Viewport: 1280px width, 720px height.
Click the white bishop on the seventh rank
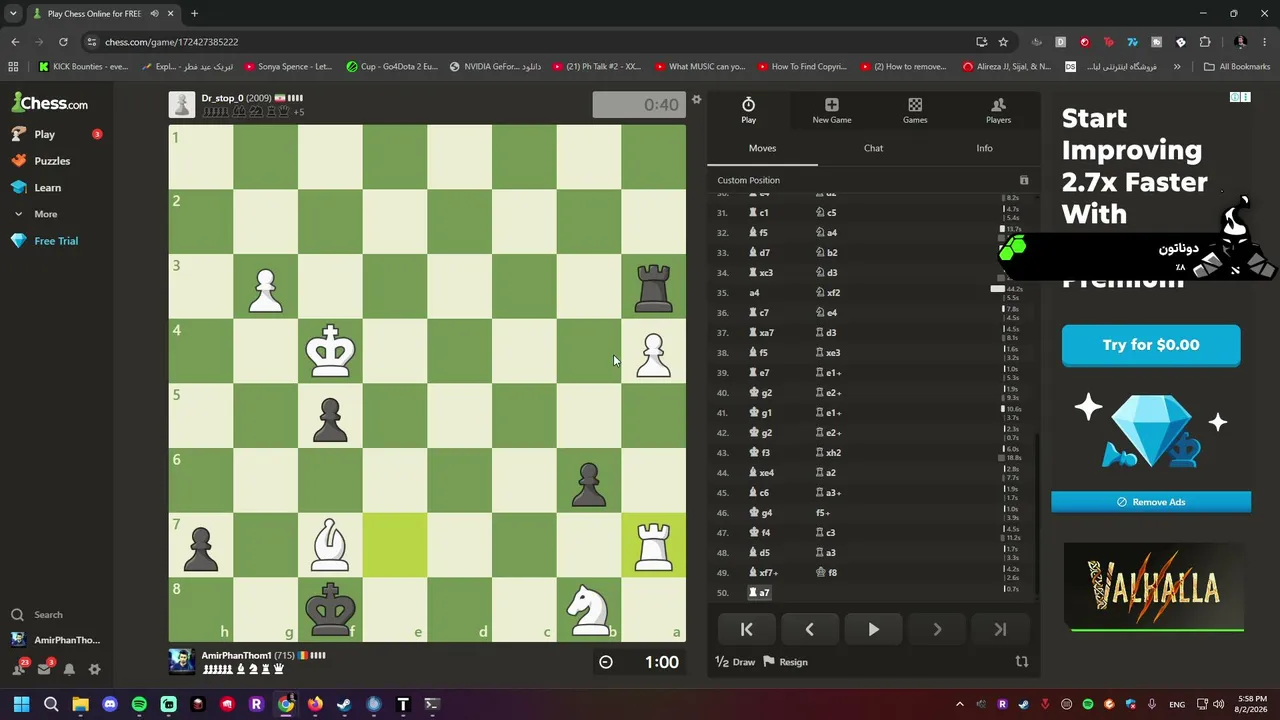(330, 545)
